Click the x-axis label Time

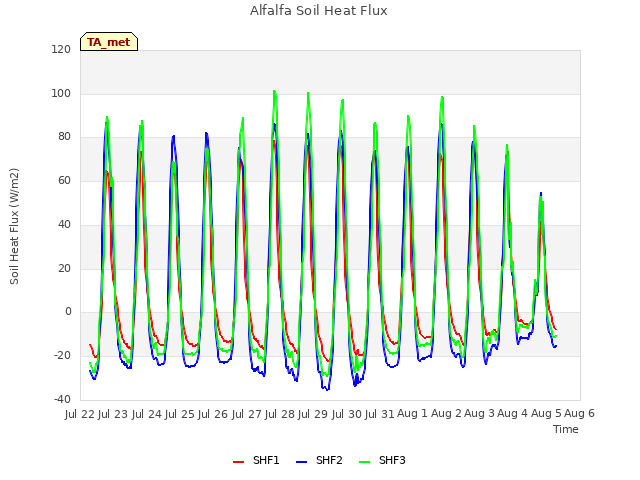coord(566,429)
